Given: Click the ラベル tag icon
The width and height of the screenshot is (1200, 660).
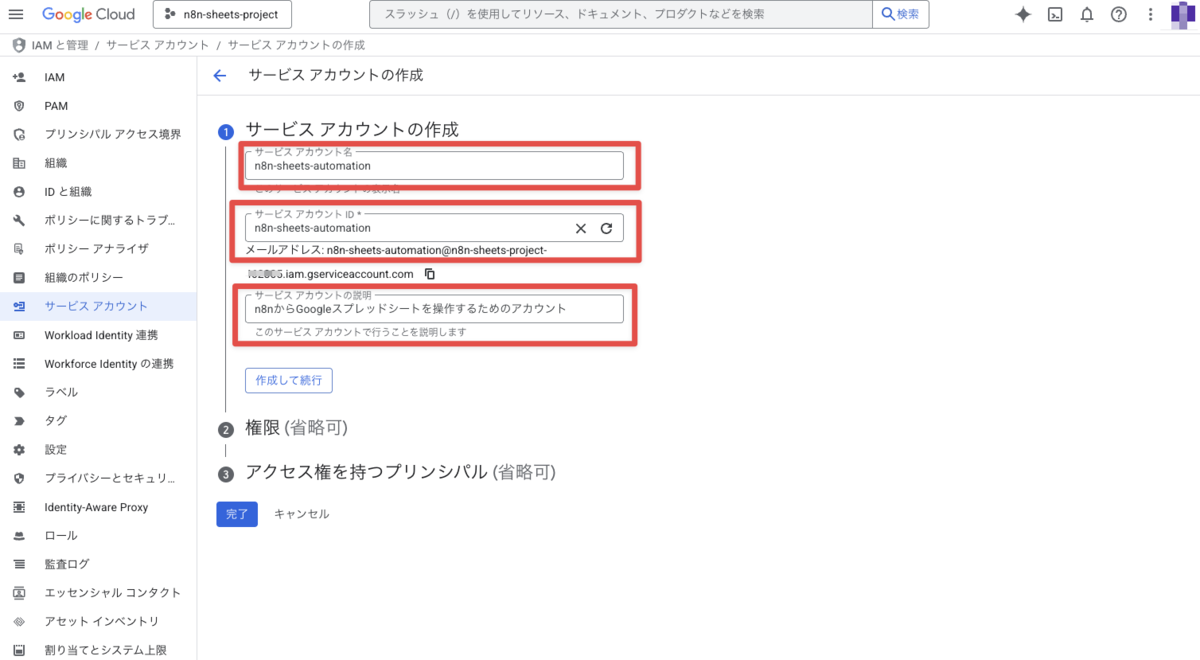Looking at the screenshot, I should pos(19,392).
